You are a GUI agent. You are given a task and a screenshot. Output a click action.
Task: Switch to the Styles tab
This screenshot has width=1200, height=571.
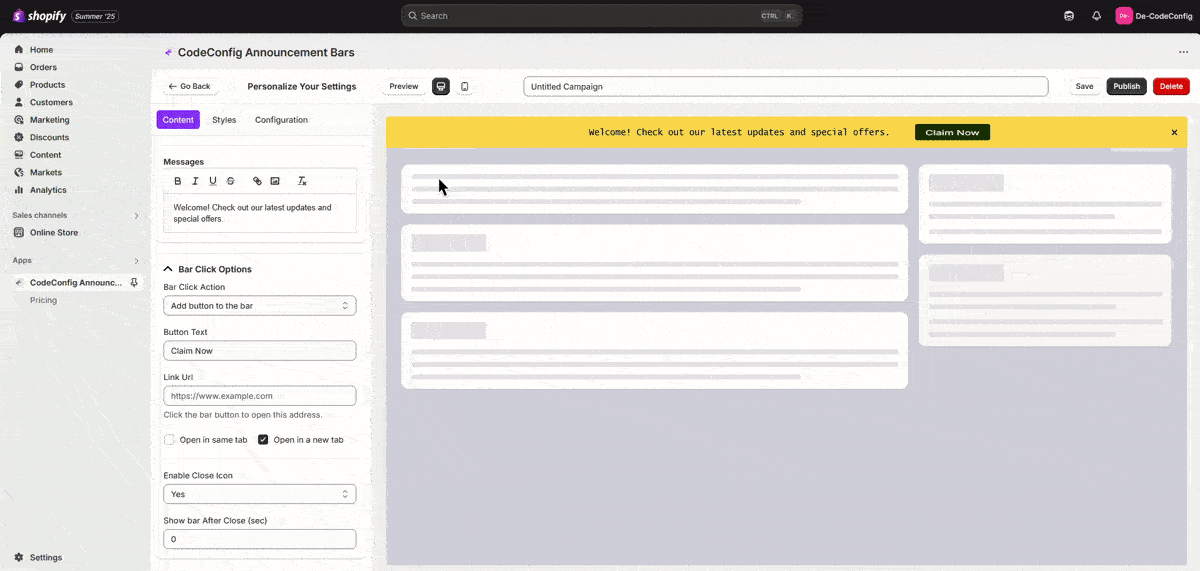tap(224, 120)
